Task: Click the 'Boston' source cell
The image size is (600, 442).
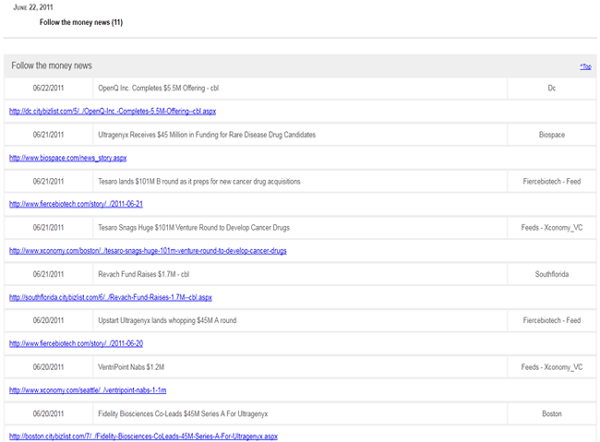Action: [x=552, y=414]
